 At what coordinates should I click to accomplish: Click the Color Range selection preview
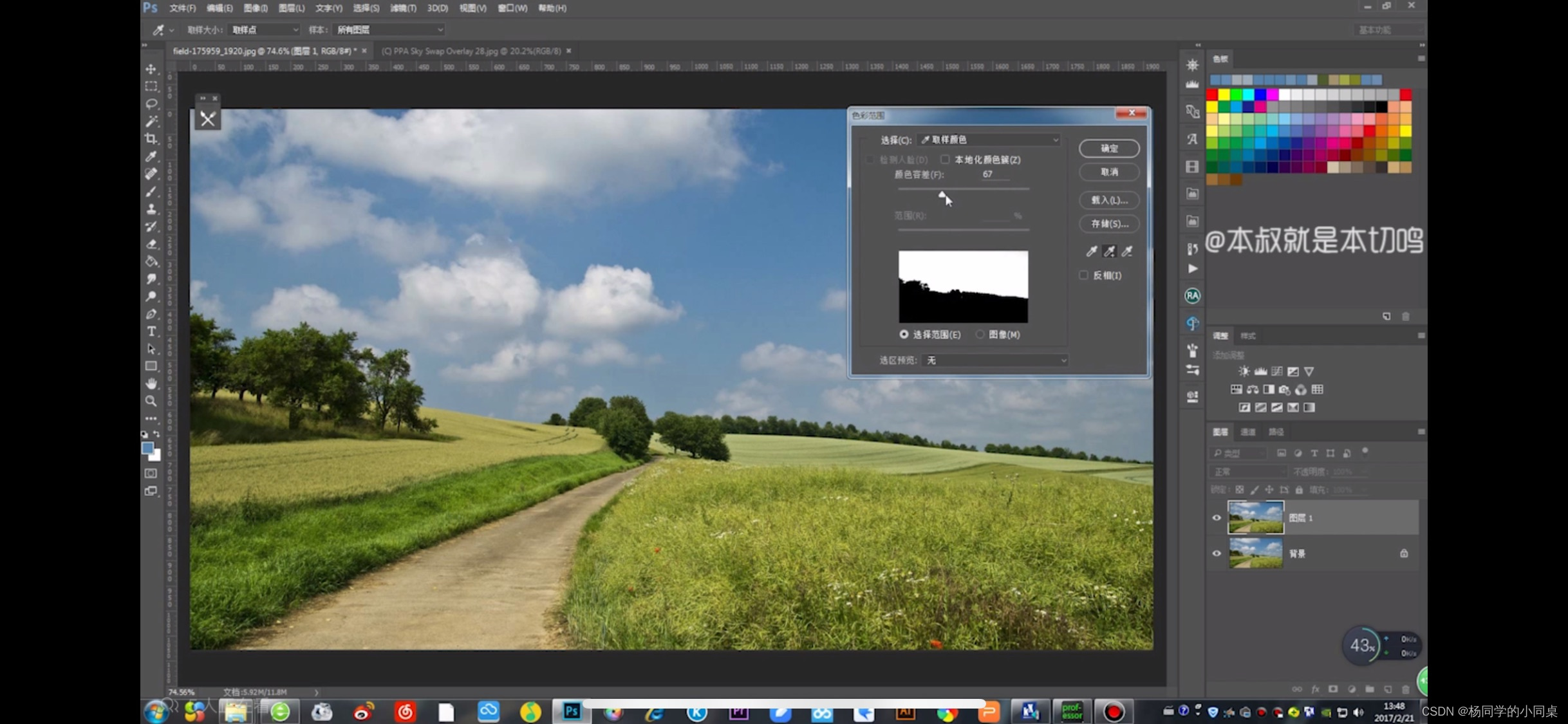pos(963,286)
